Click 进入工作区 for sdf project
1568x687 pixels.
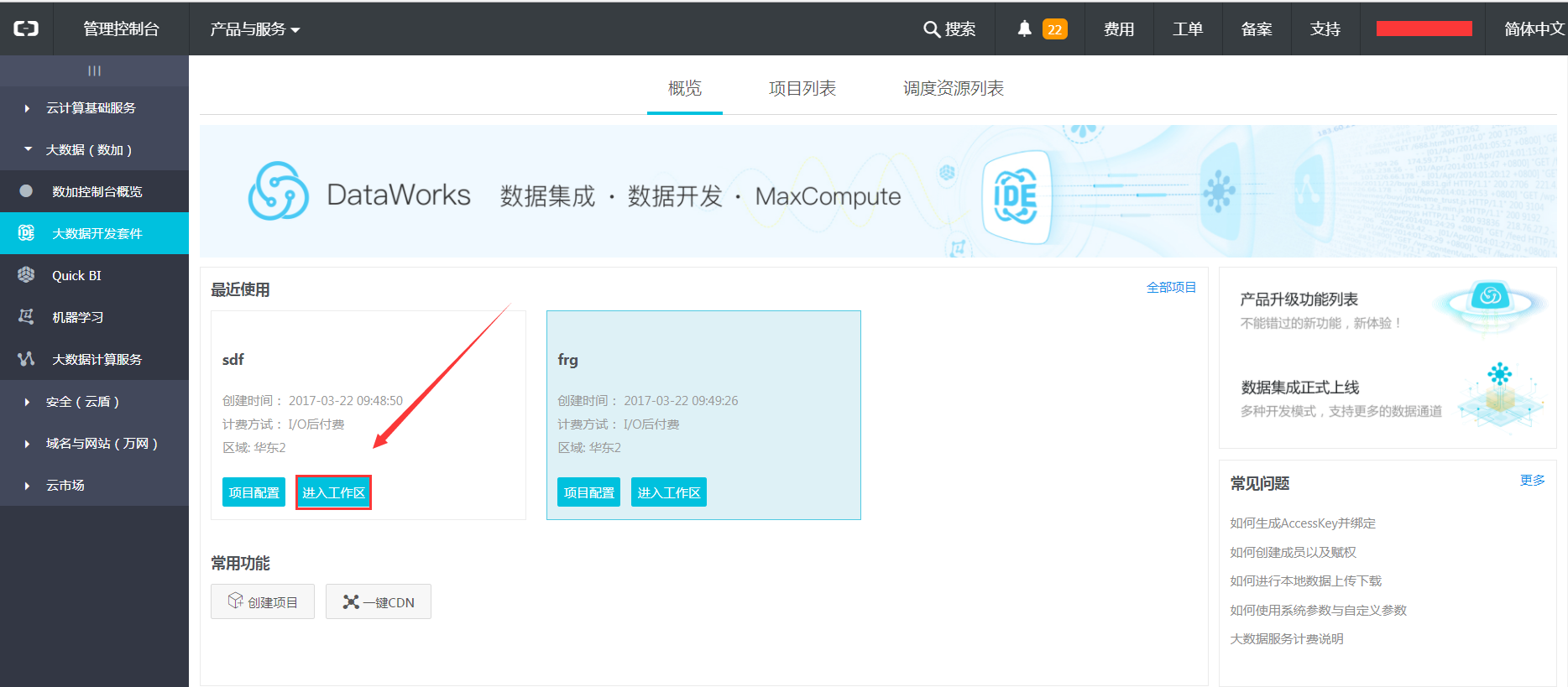pos(333,492)
